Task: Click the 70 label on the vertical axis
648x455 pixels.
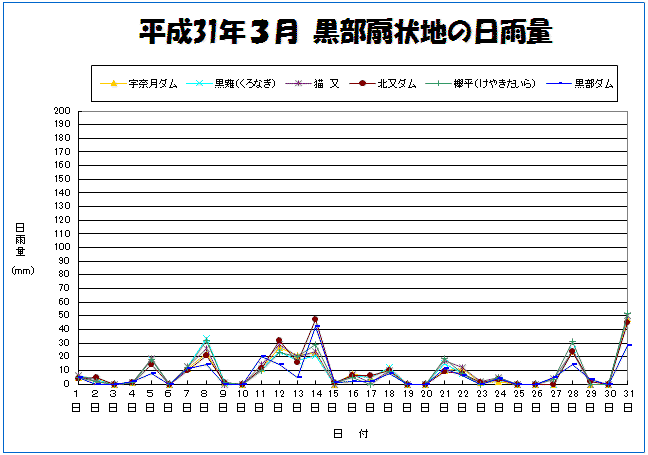Action: click(64, 288)
